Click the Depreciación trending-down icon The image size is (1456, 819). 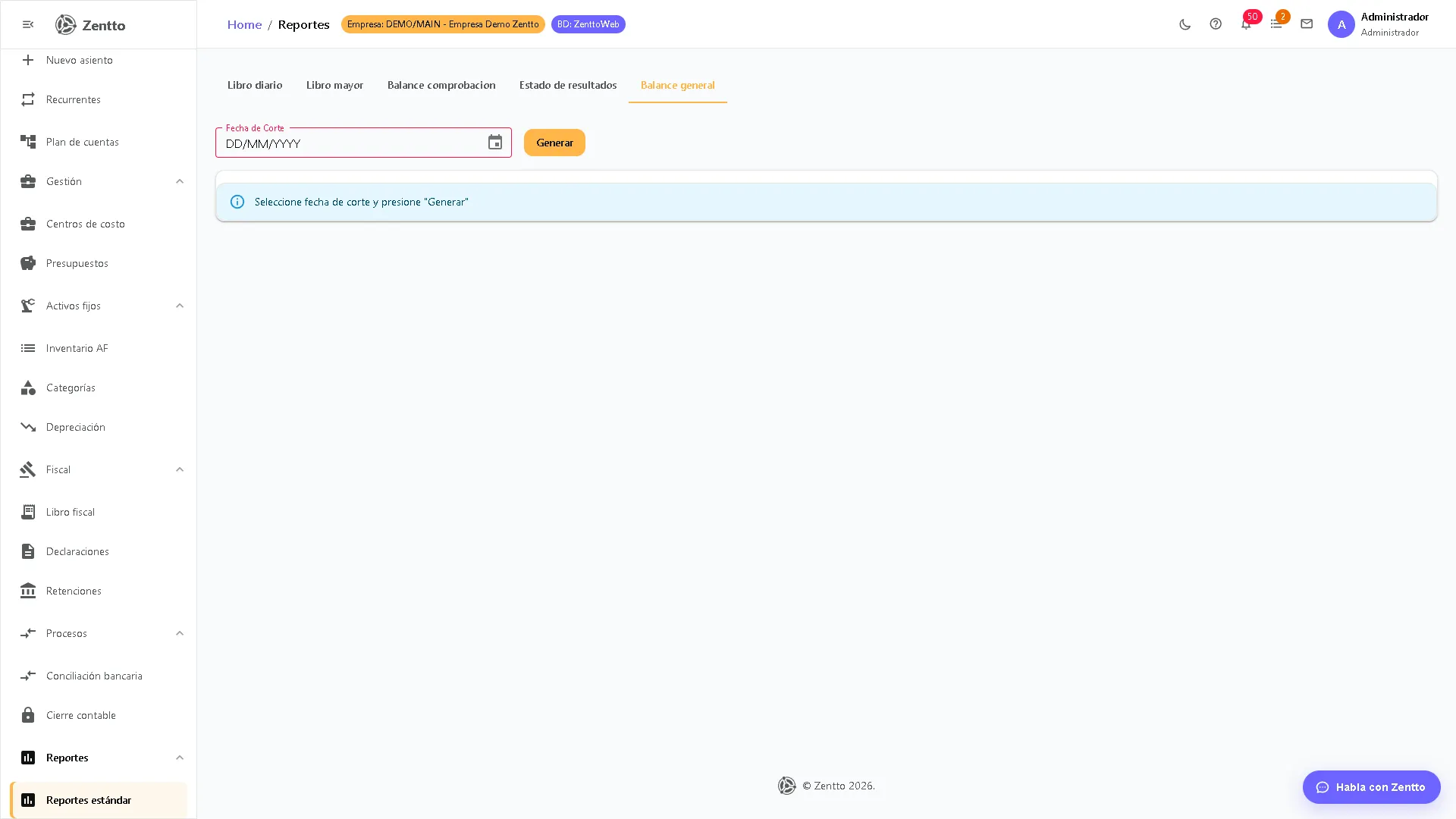click(28, 427)
